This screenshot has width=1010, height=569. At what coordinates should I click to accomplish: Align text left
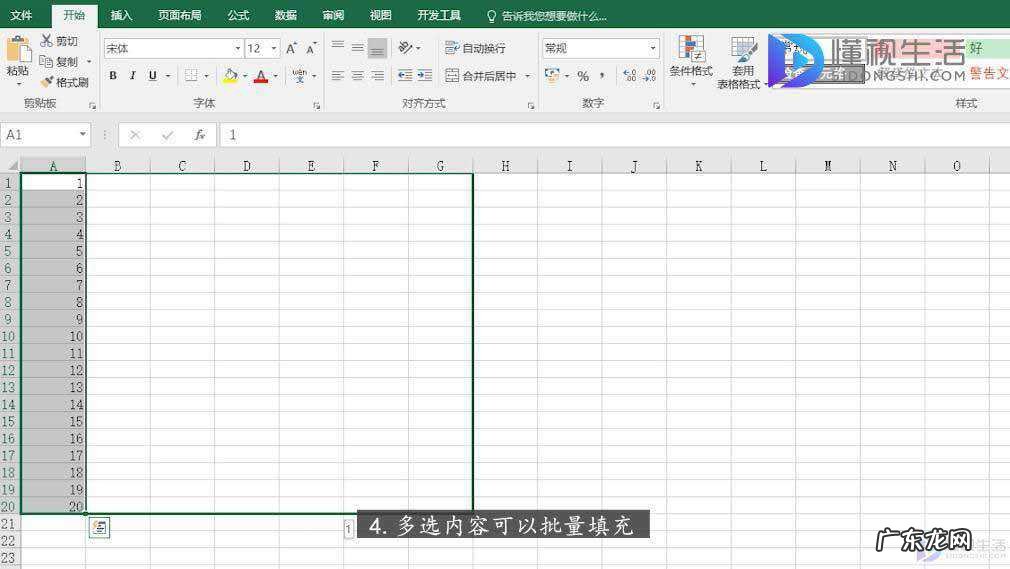(x=338, y=75)
